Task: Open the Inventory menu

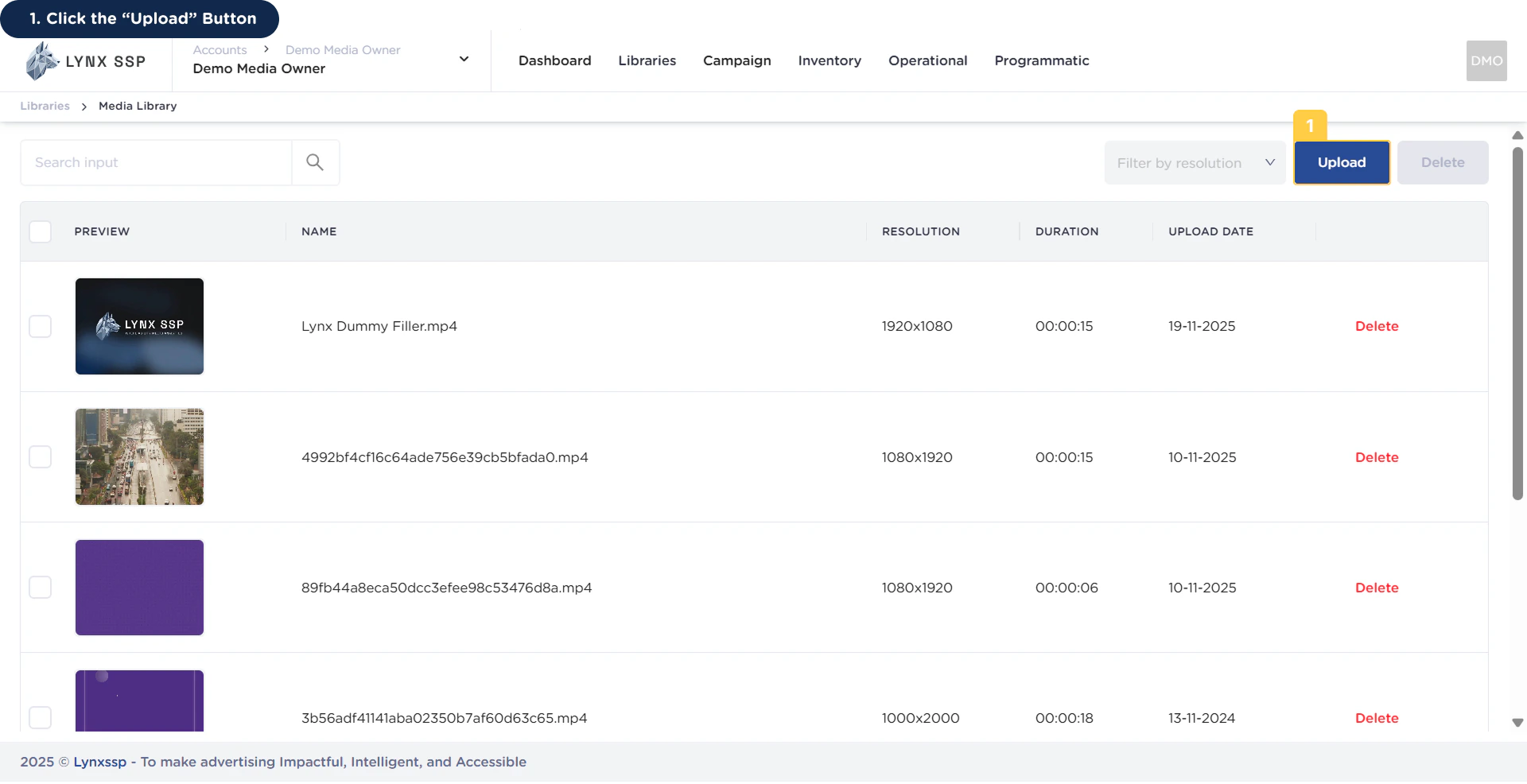Action: tap(829, 61)
